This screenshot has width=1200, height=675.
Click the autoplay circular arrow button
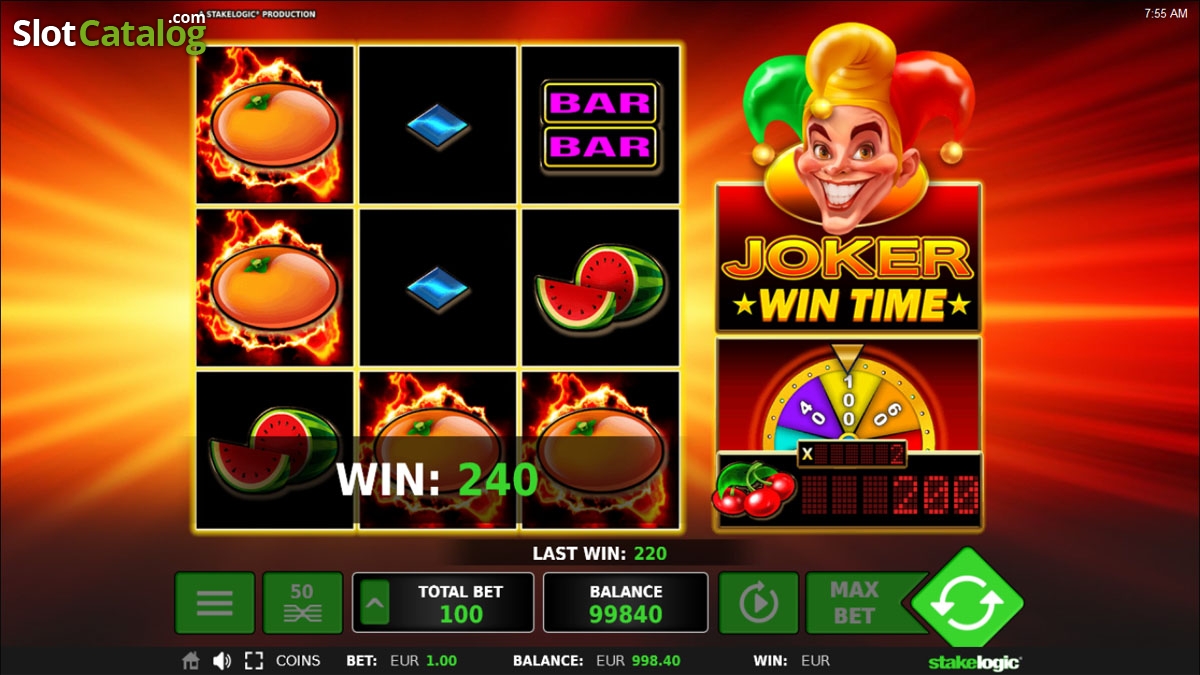pyautogui.click(x=758, y=603)
